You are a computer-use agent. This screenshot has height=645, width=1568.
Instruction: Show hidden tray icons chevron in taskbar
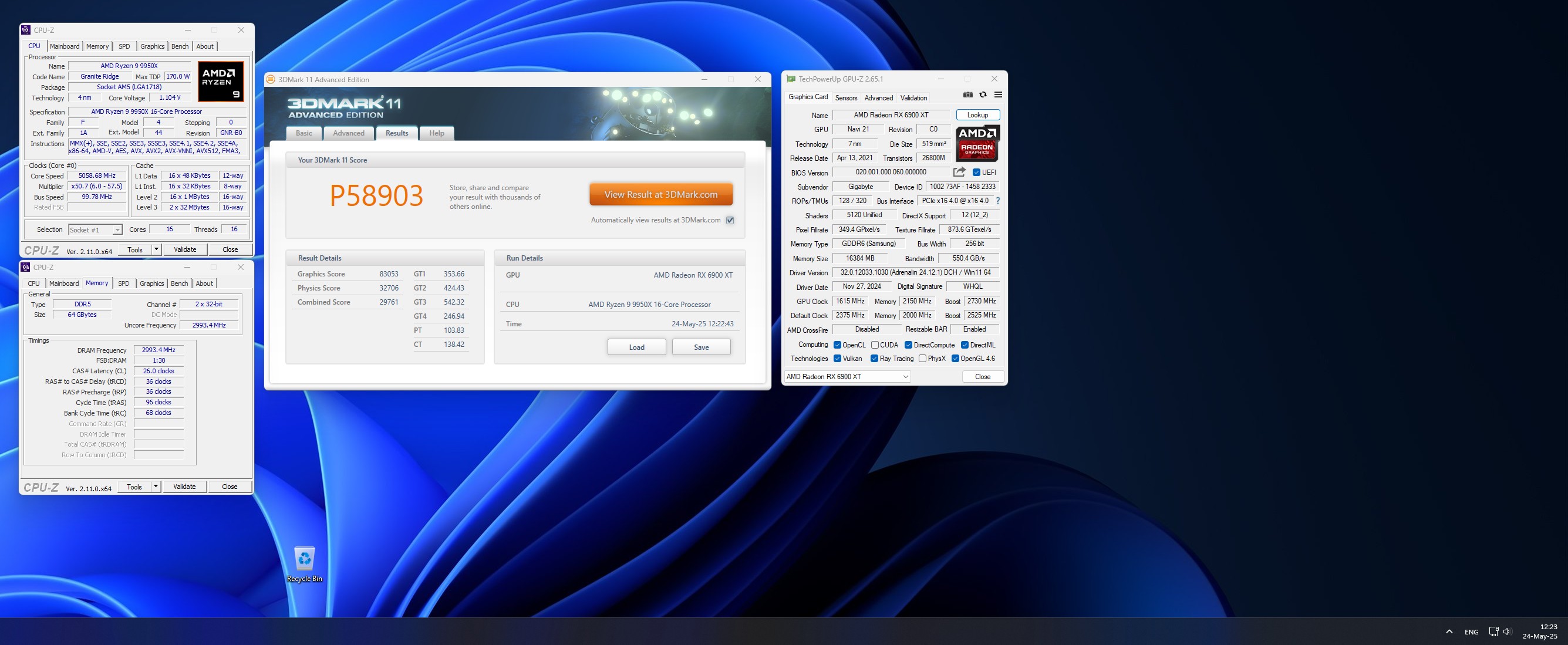[1449, 632]
